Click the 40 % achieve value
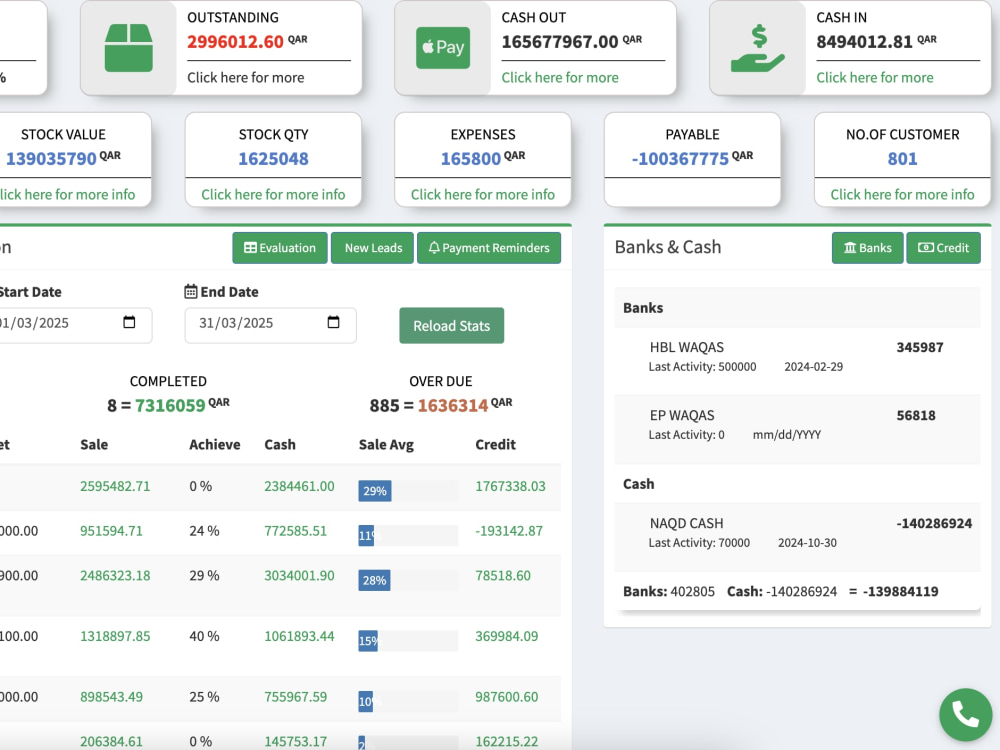Image resolution: width=1000 pixels, height=750 pixels. (x=204, y=636)
